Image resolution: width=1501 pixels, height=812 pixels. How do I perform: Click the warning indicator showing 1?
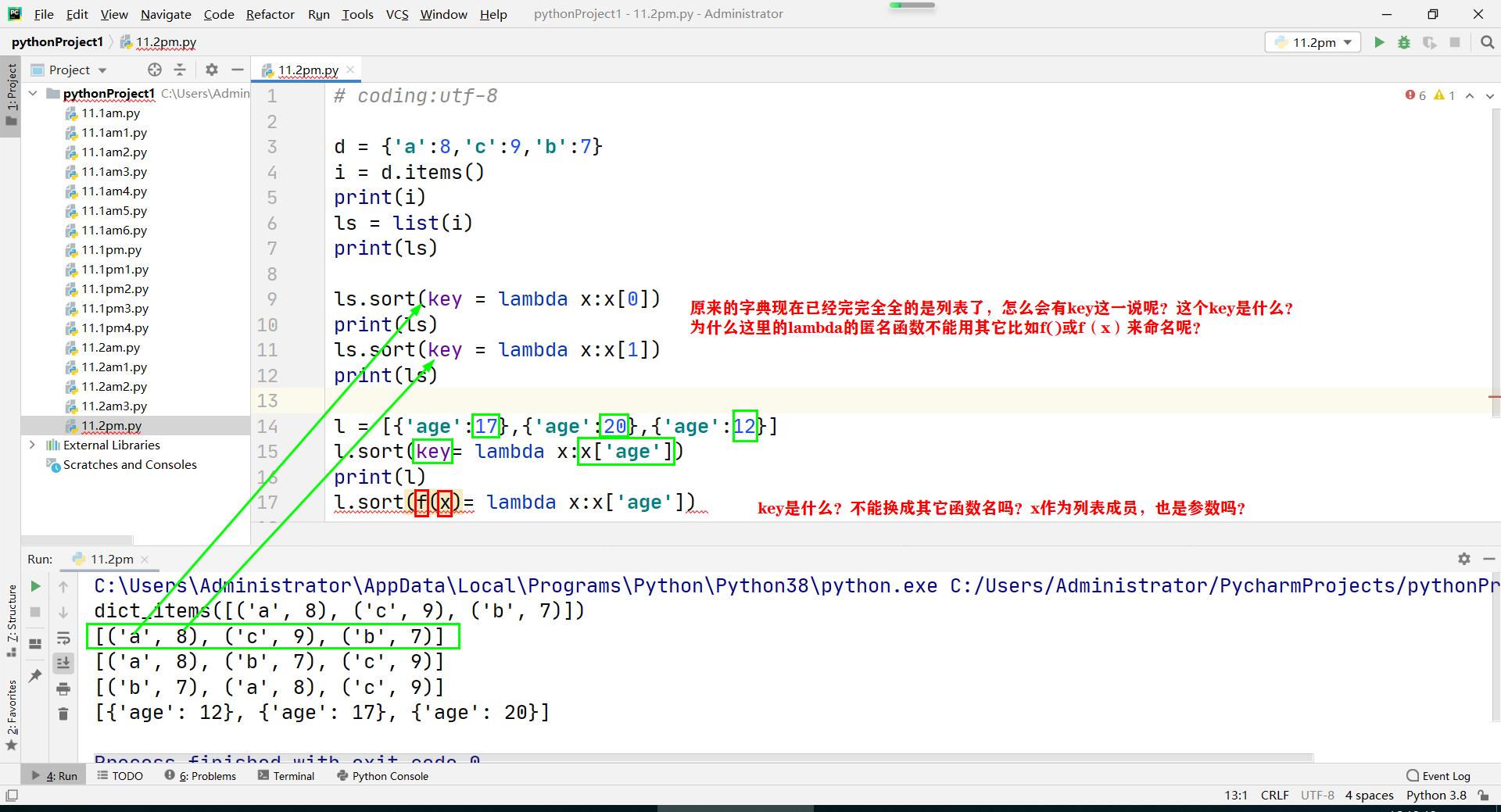click(1445, 95)
